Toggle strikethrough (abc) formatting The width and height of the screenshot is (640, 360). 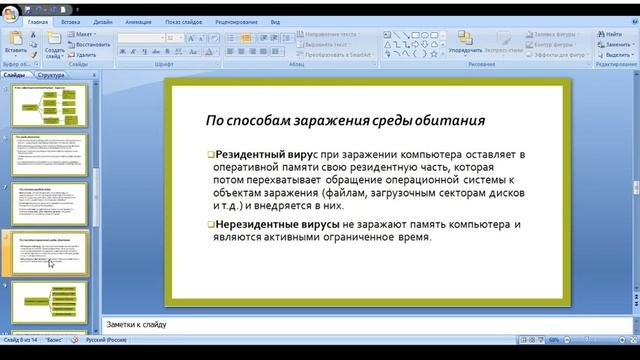click(x=156, y=52)
